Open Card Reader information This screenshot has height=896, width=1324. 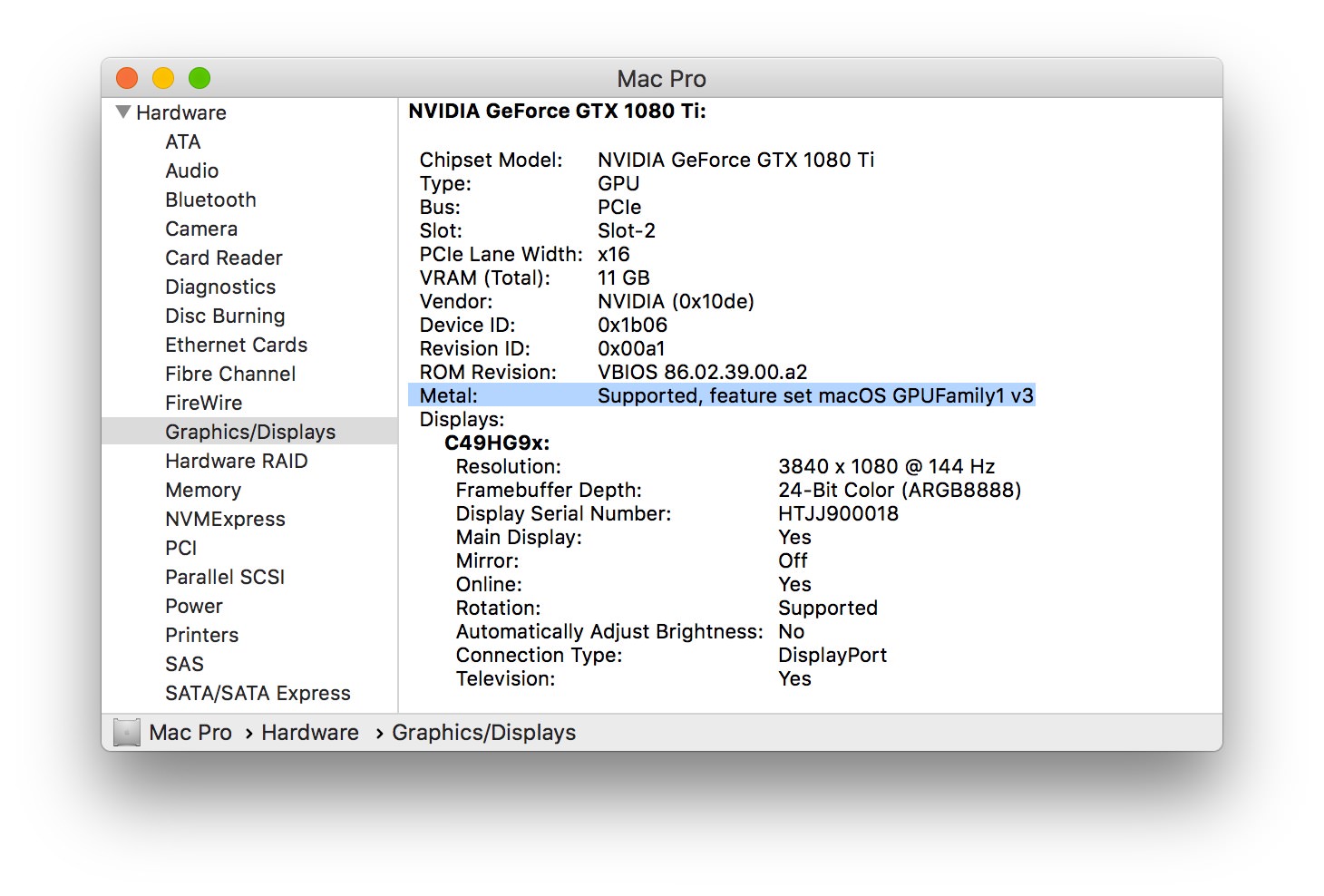(224, 258)
